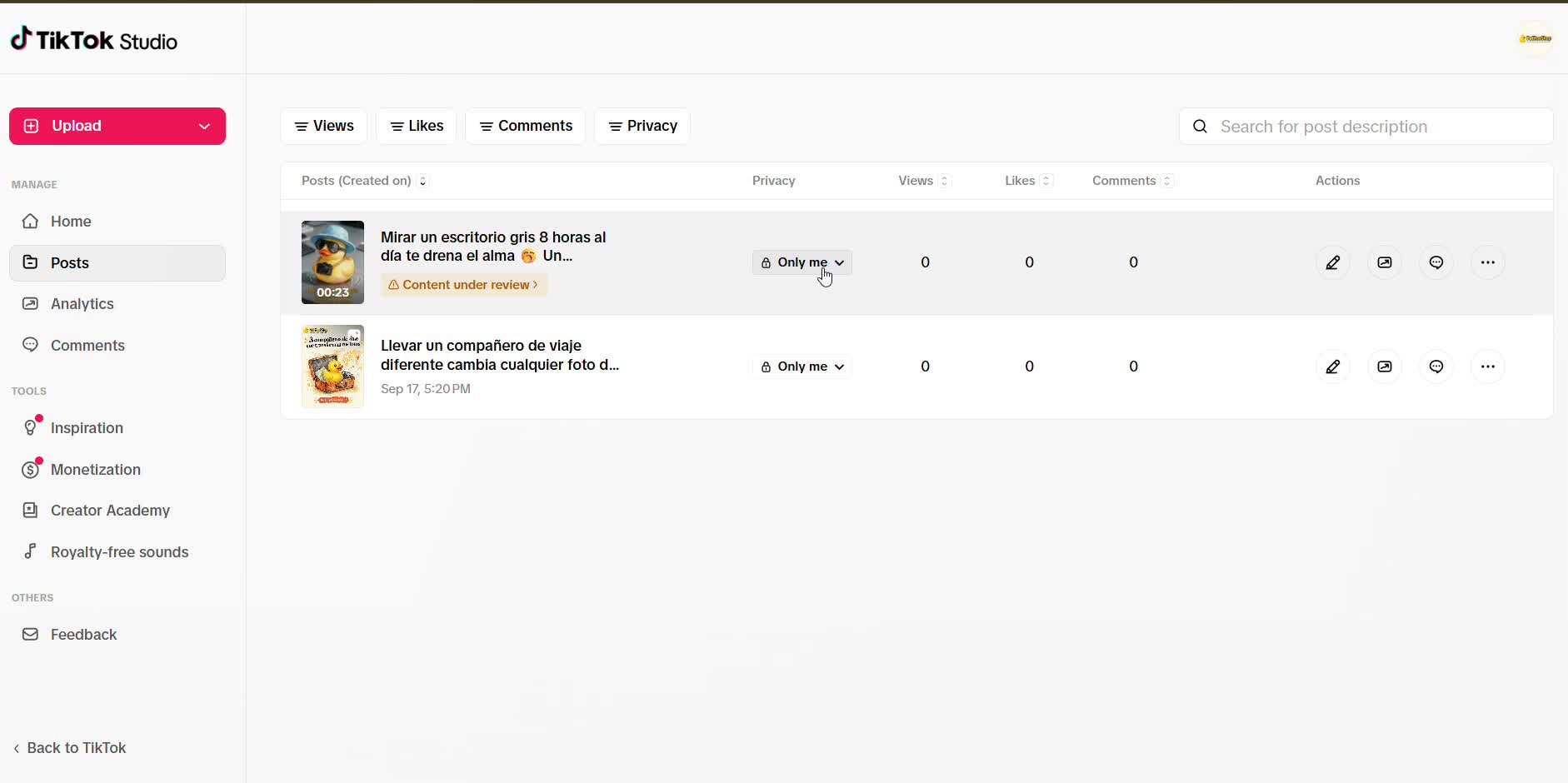
Task: Open the Privacy filter
Action: coord(642,126)
